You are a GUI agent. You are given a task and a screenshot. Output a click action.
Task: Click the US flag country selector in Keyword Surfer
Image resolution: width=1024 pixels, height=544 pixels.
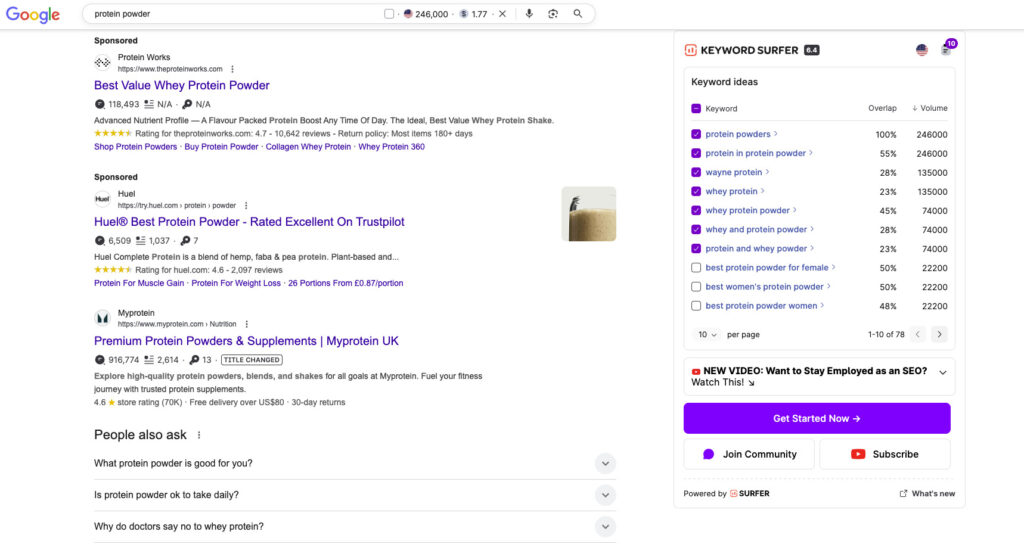tap(921, 50)
